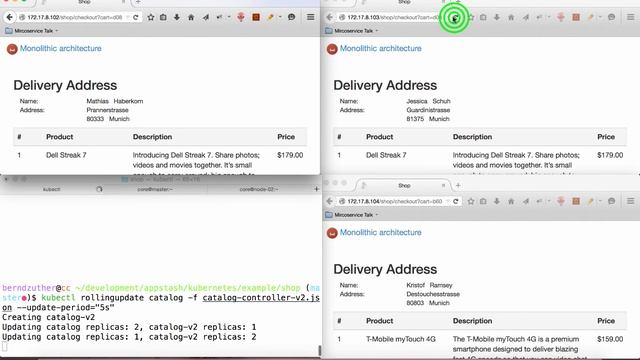640x360 pixels.
Task: Open the Monolithic architecture link in the 172.17.8.103 window
Action: pos(381,49)
